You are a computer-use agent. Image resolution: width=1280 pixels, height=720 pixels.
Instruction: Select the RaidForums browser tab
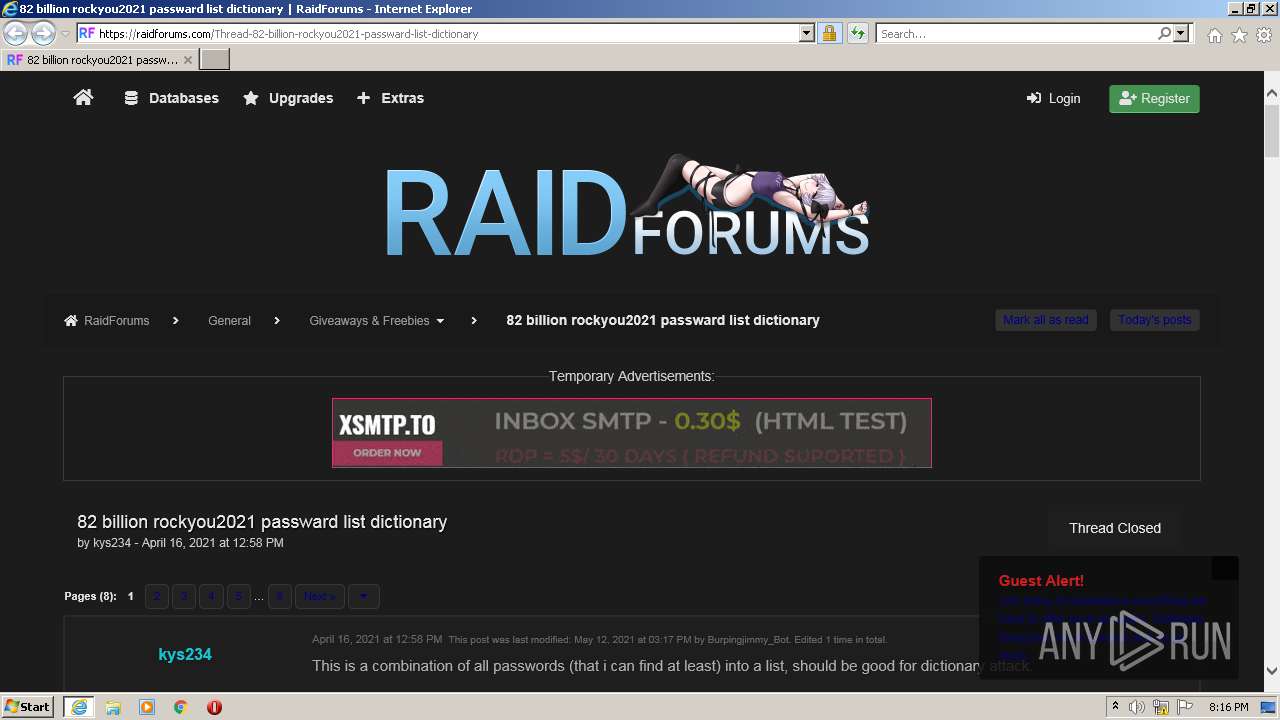(99, 60)
